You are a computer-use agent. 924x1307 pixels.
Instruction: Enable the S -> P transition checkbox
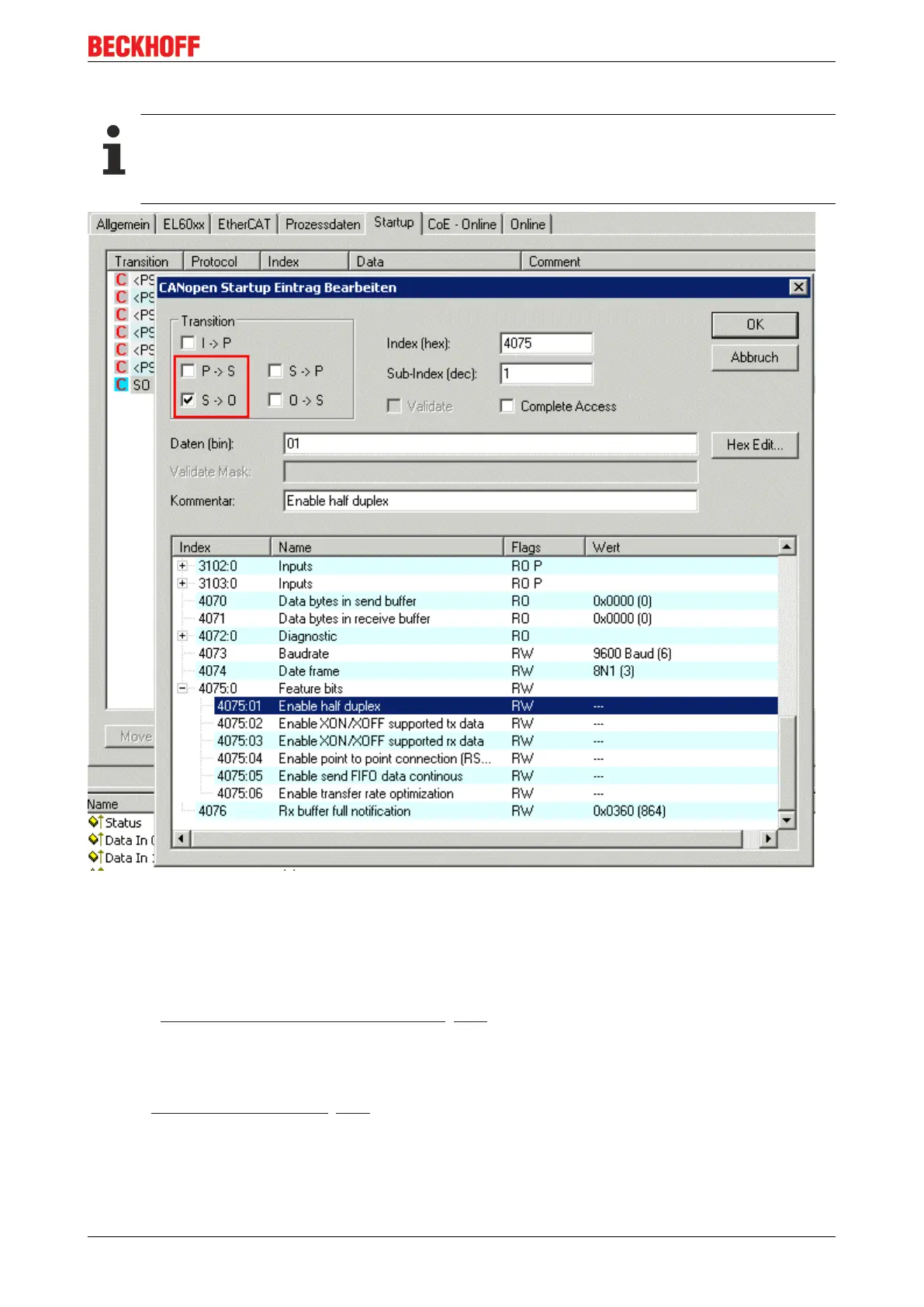click(275, 371)
